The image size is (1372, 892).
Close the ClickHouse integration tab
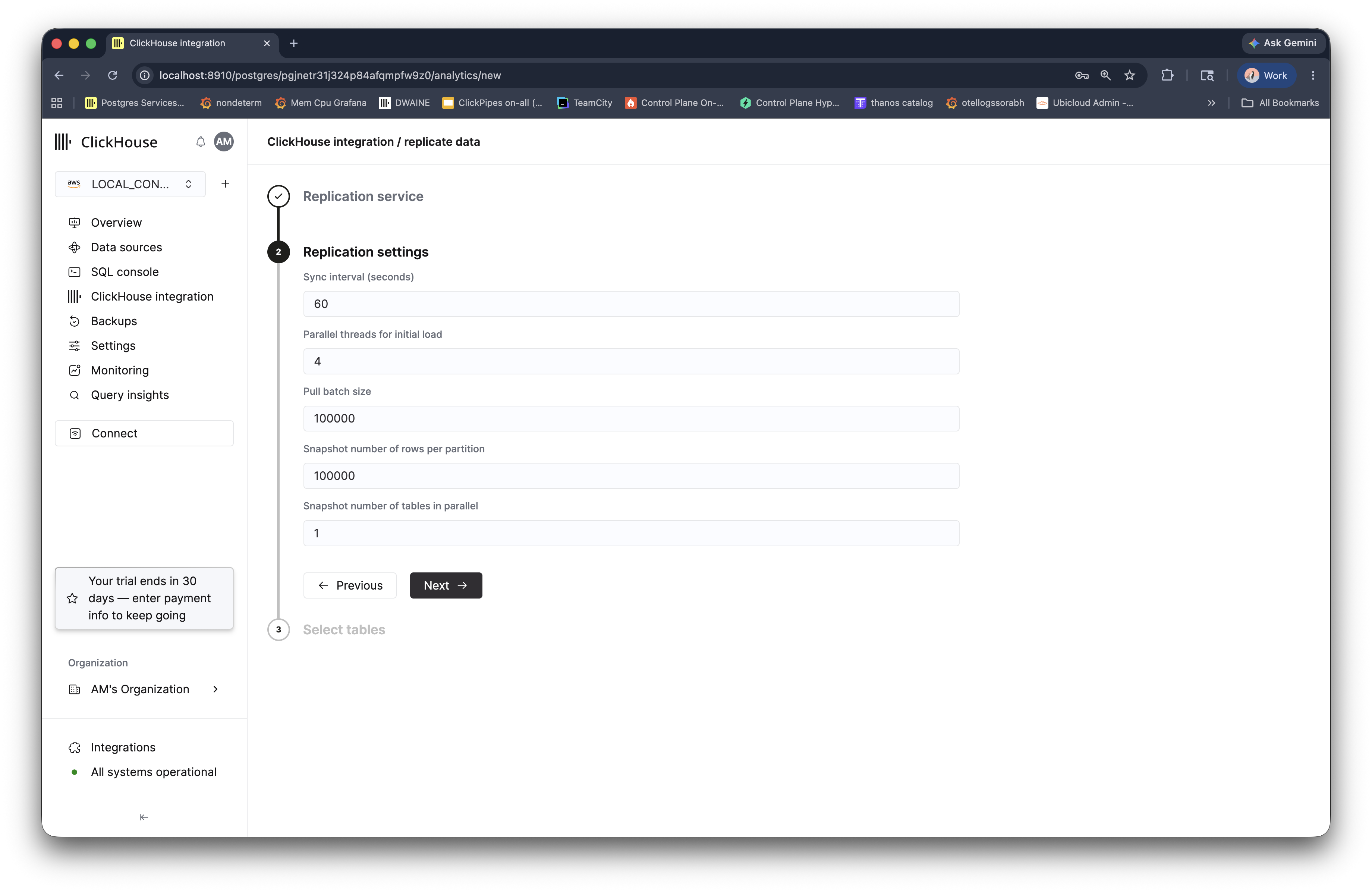tap(267, 43)
